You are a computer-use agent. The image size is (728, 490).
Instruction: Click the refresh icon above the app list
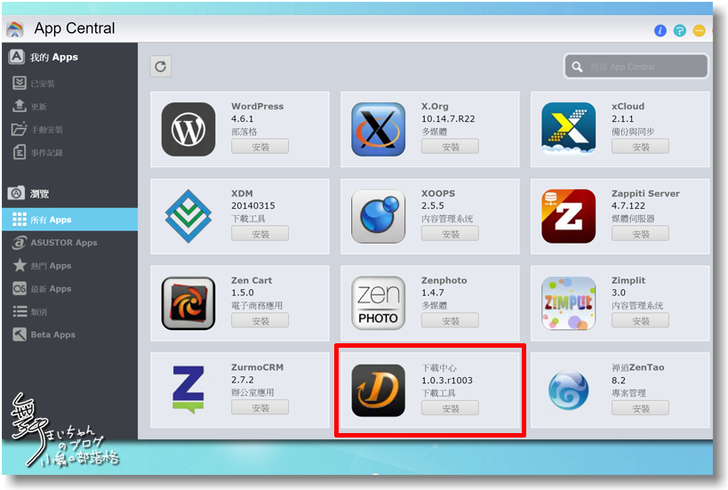click(161, 66)
